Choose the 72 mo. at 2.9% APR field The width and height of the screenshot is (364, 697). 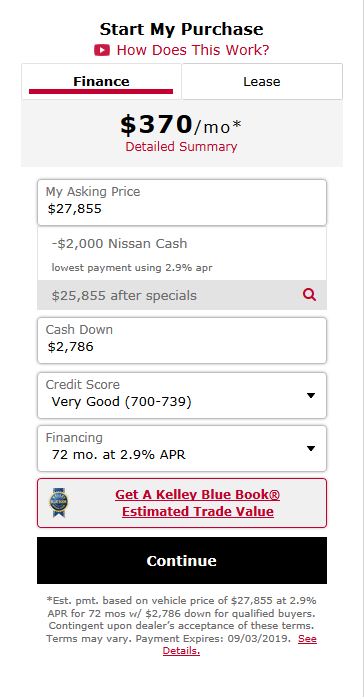182,449
